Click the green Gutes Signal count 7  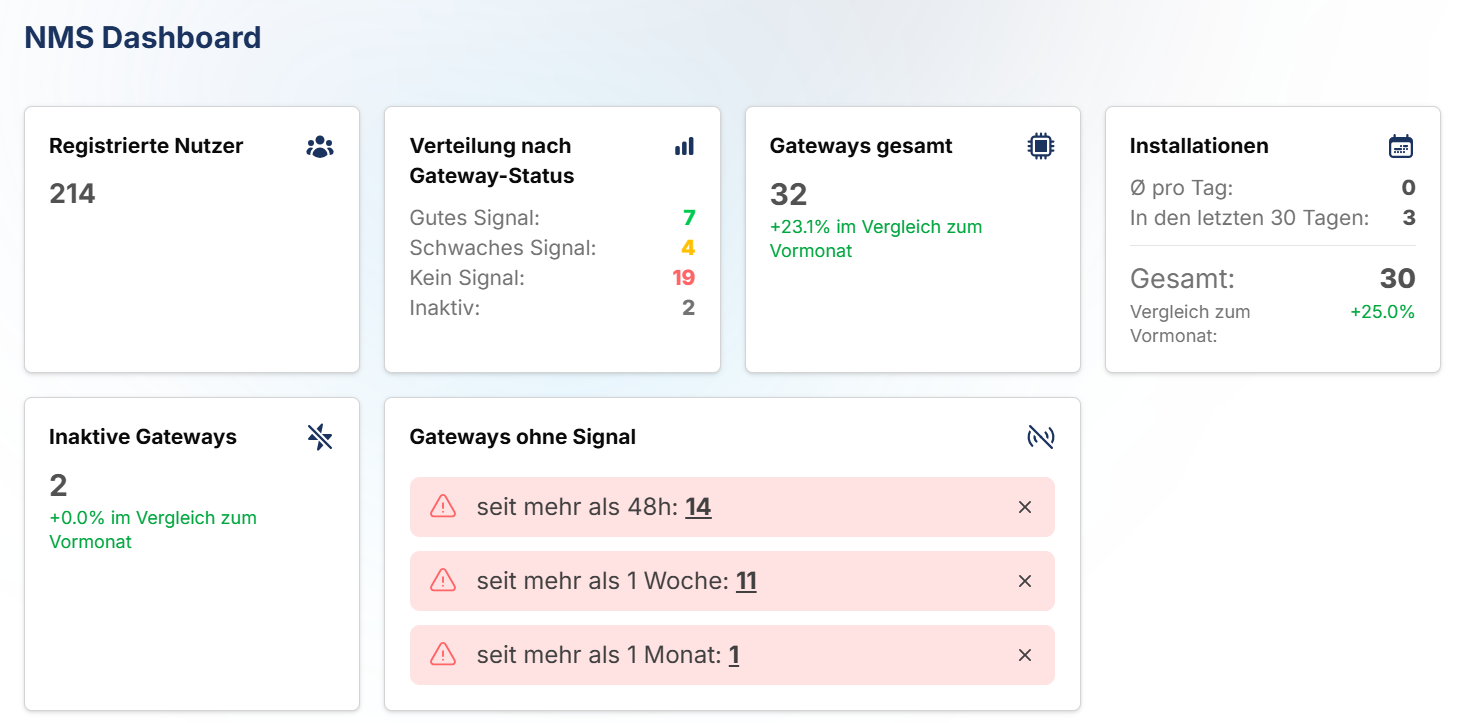click(689, 218)
